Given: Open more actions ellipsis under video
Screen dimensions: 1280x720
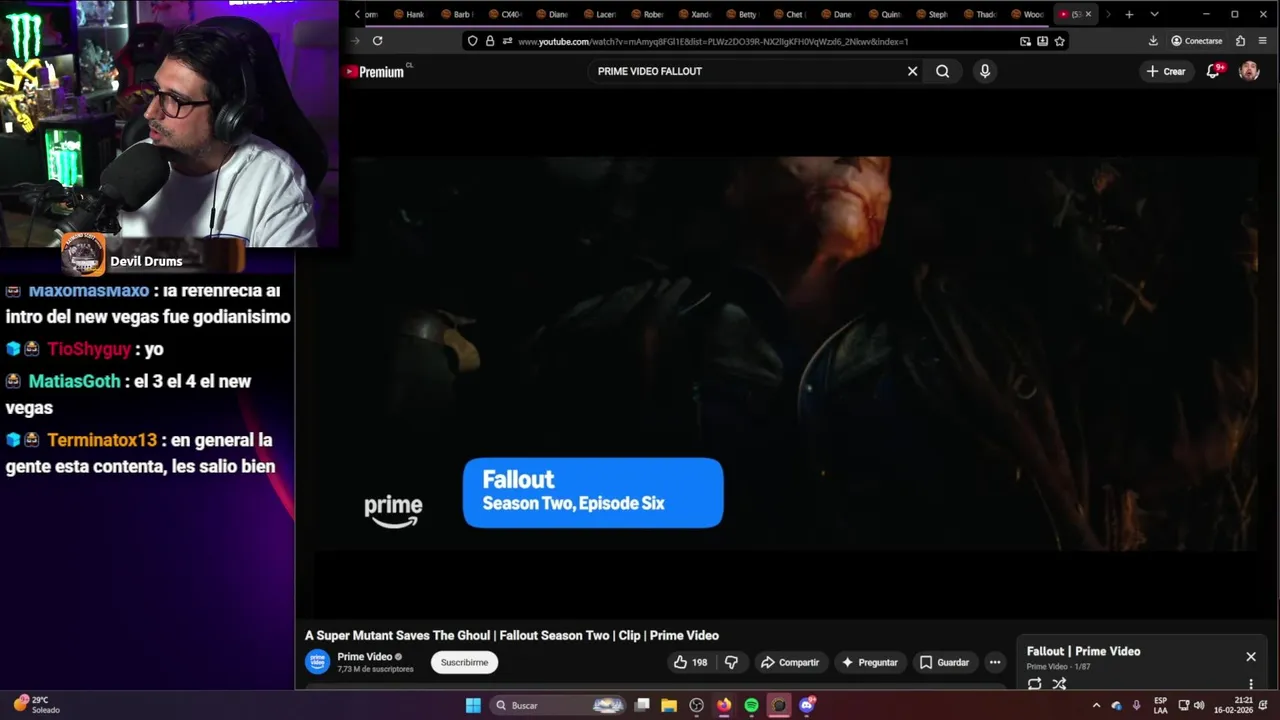Looking at the screenshot, I should pyautogui.click(x=994, y=662).
